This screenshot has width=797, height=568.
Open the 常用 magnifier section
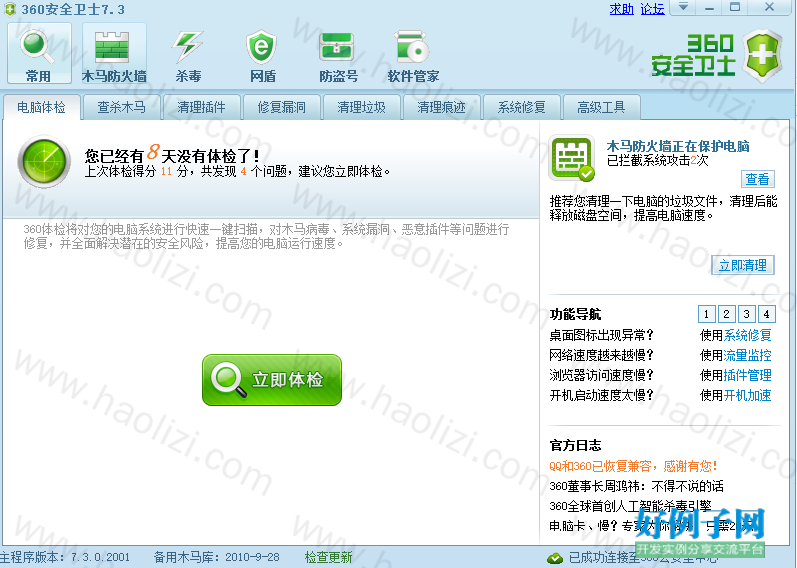pyautogui.click(x=39, y=54)
